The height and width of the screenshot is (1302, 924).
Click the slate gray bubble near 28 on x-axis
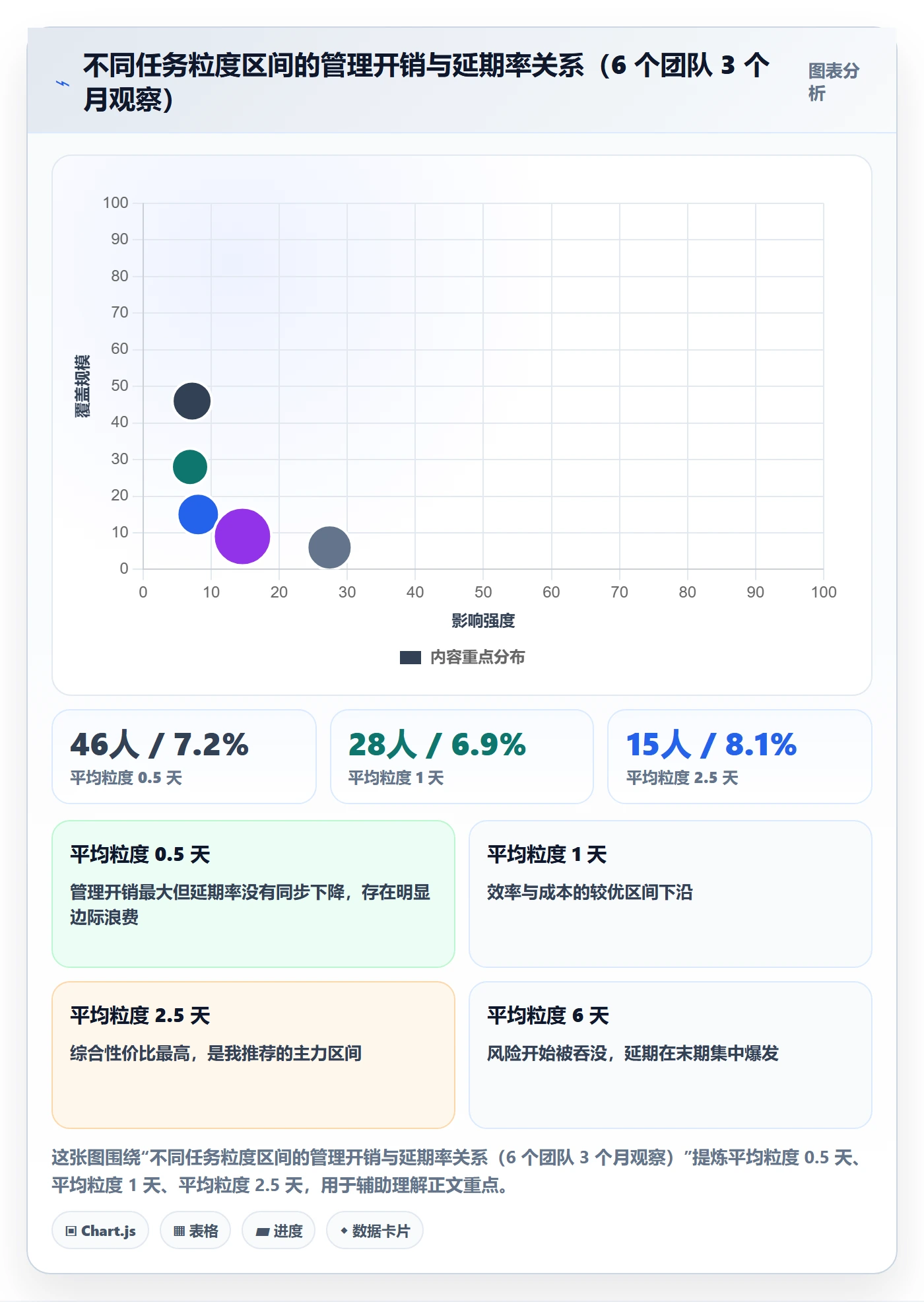pos(329,547)
